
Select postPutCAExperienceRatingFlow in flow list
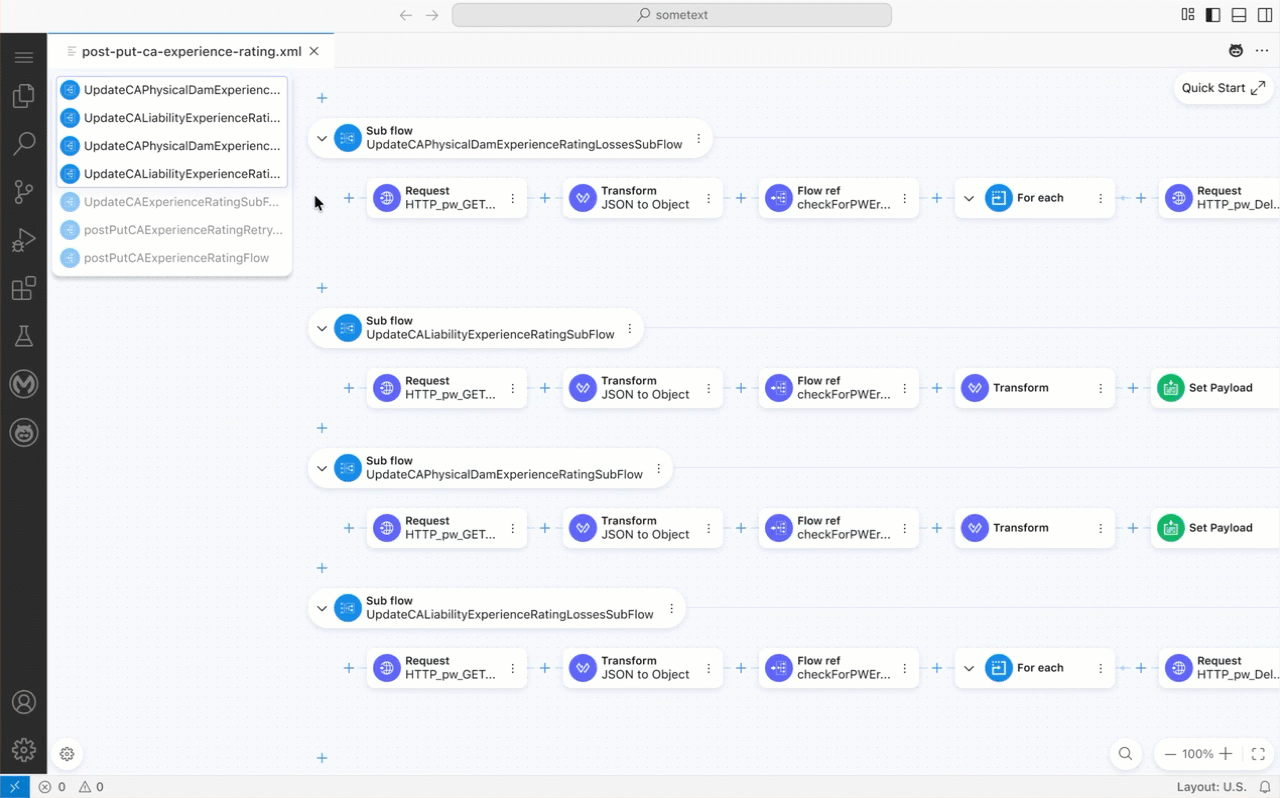click(x=176, y=258)
